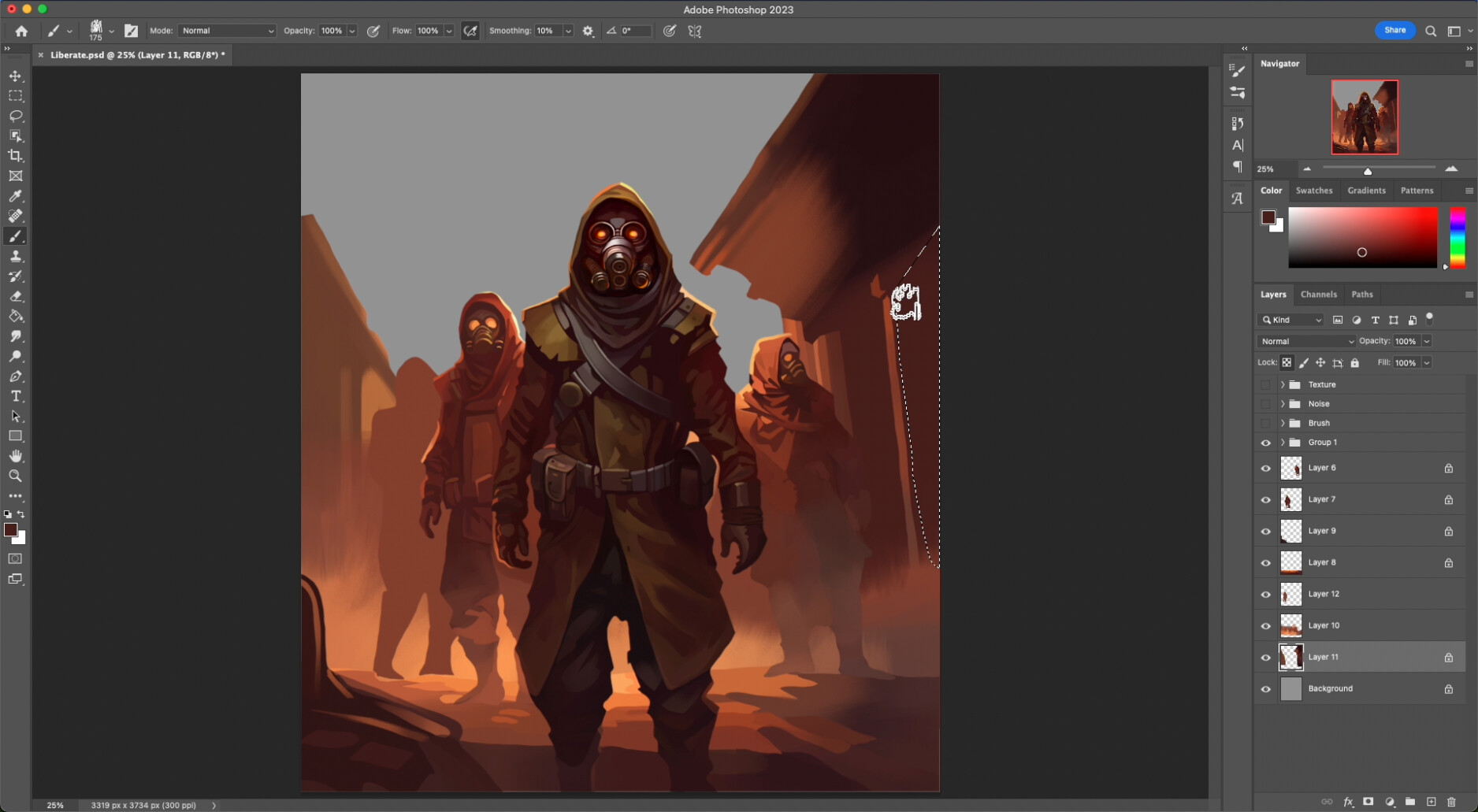
Task: Create a new layer icon
Action: (x=1431, y=802)
